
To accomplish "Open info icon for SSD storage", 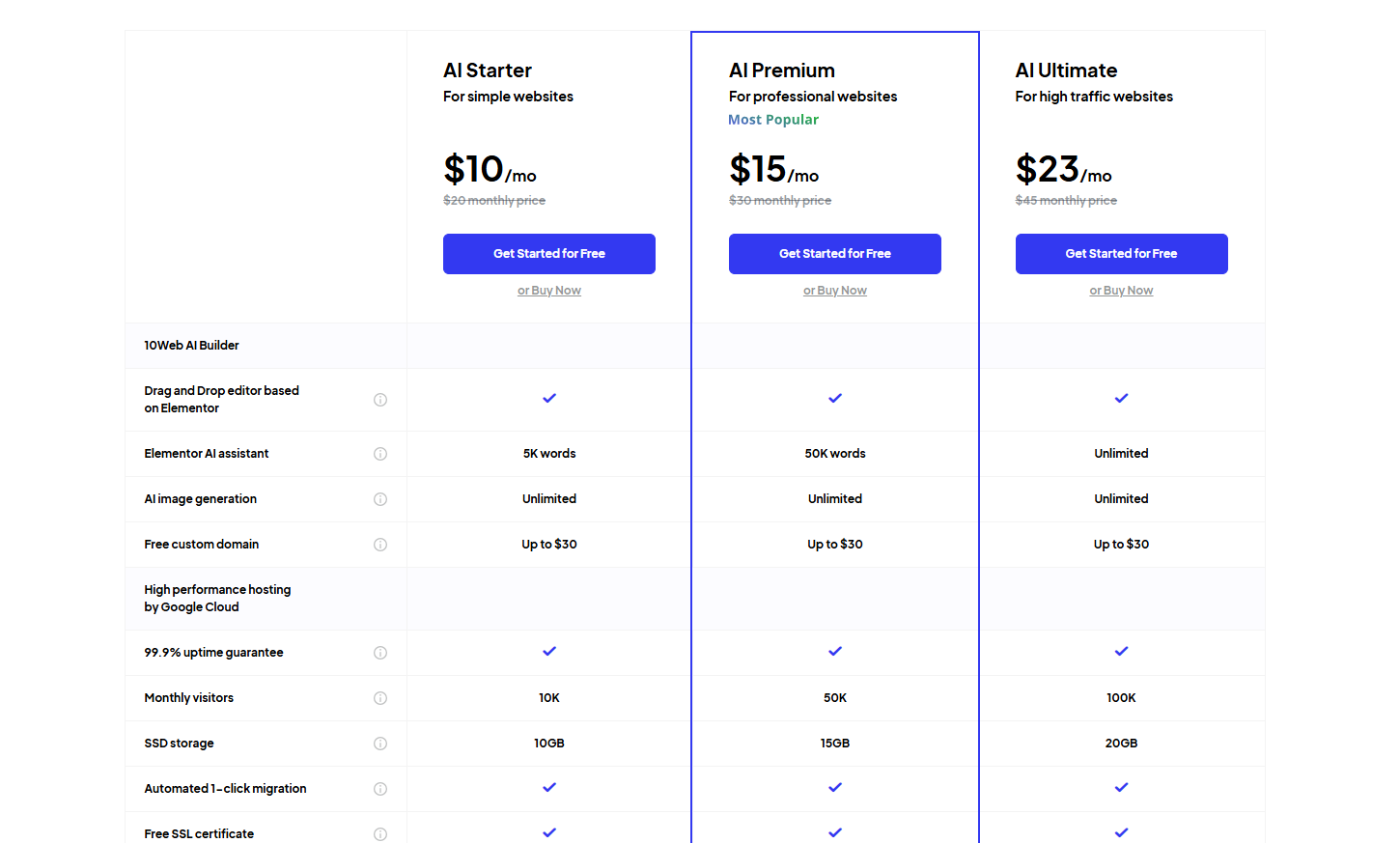I will pos(380,744).
